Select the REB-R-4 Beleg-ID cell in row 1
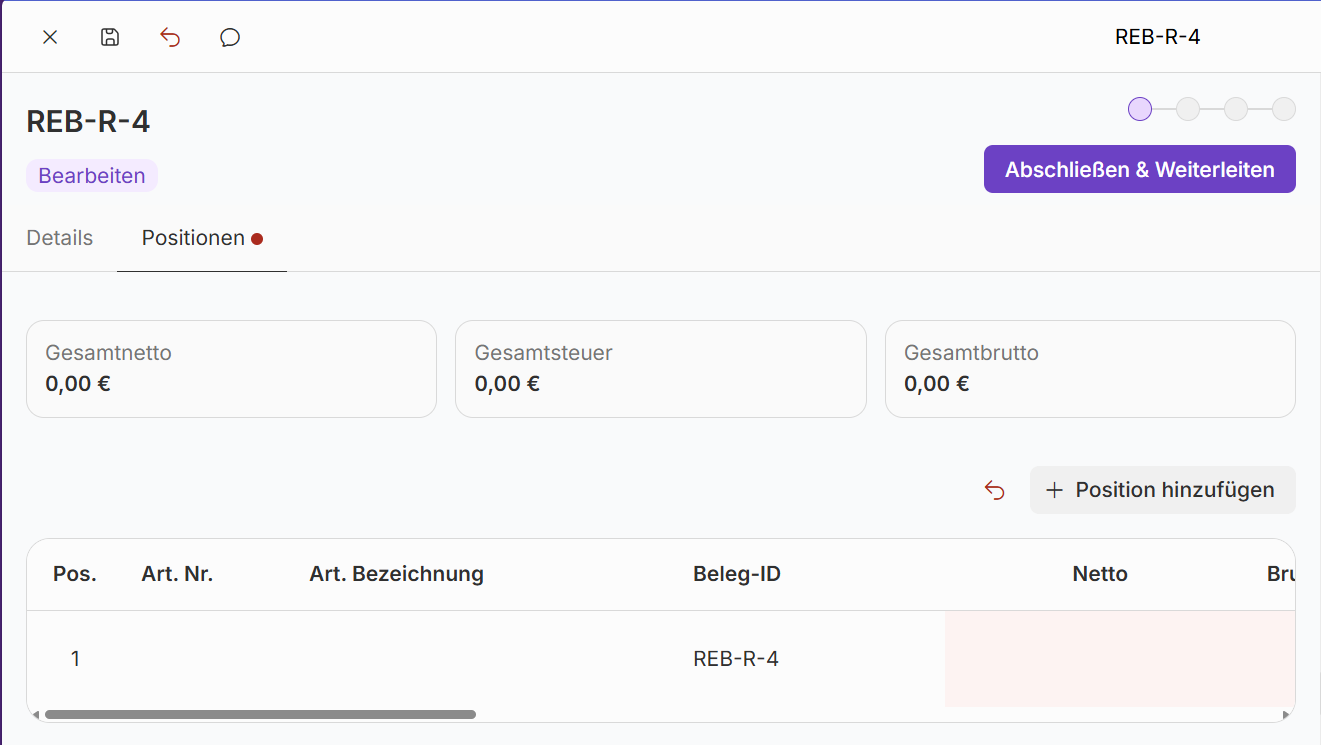 click(x=736, y=659)
